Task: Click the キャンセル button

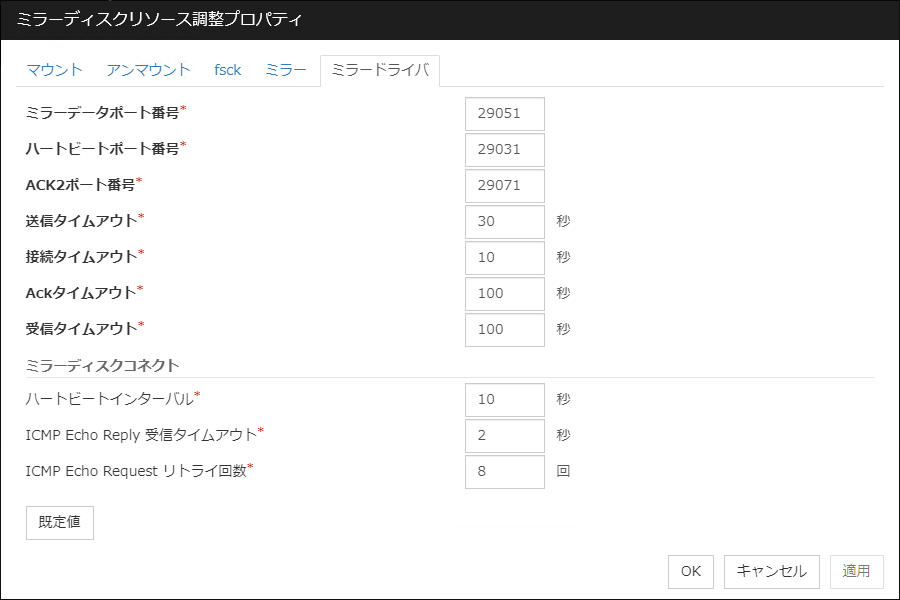Action: (771, 572)
